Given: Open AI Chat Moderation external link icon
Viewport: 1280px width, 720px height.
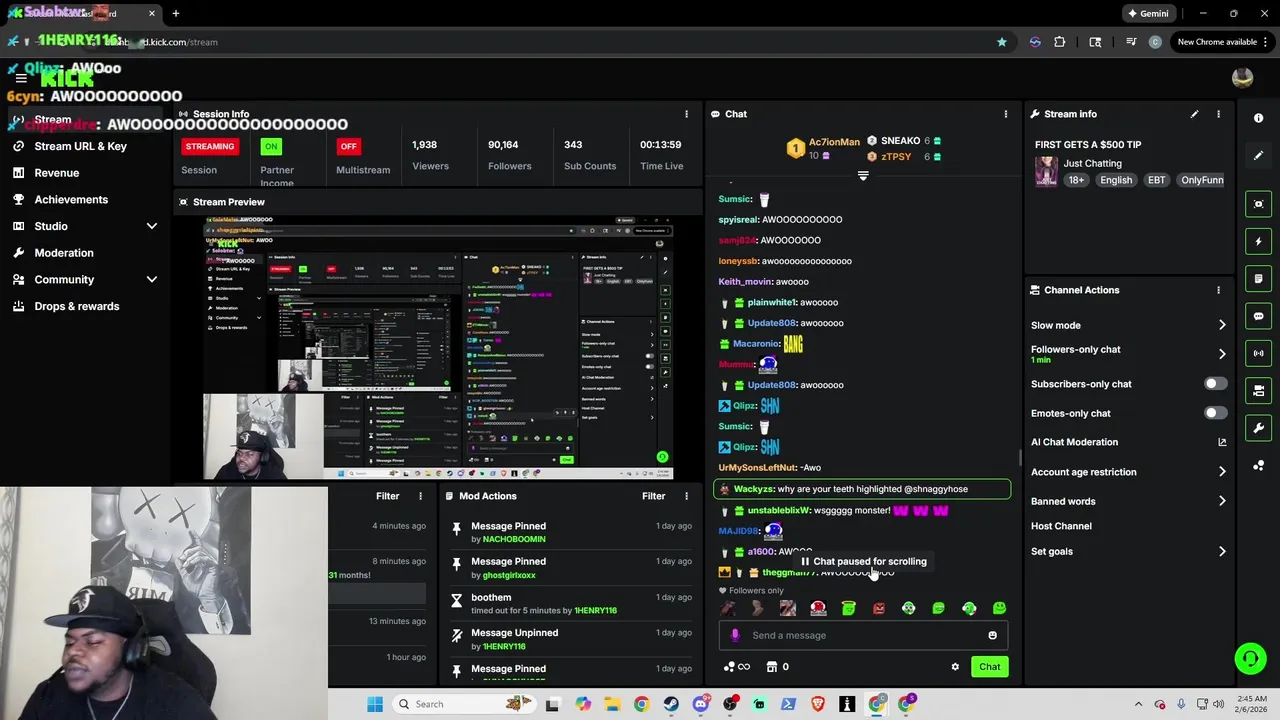Looking at the screenshot, I should coord(1222,442).
